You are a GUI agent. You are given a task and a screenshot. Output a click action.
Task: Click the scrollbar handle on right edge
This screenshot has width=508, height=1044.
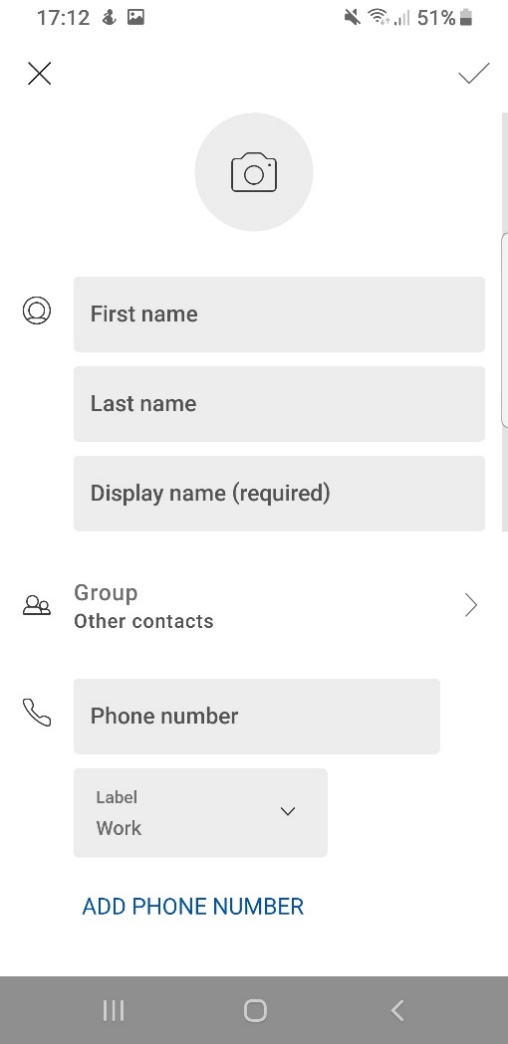(x=504, y=330)
